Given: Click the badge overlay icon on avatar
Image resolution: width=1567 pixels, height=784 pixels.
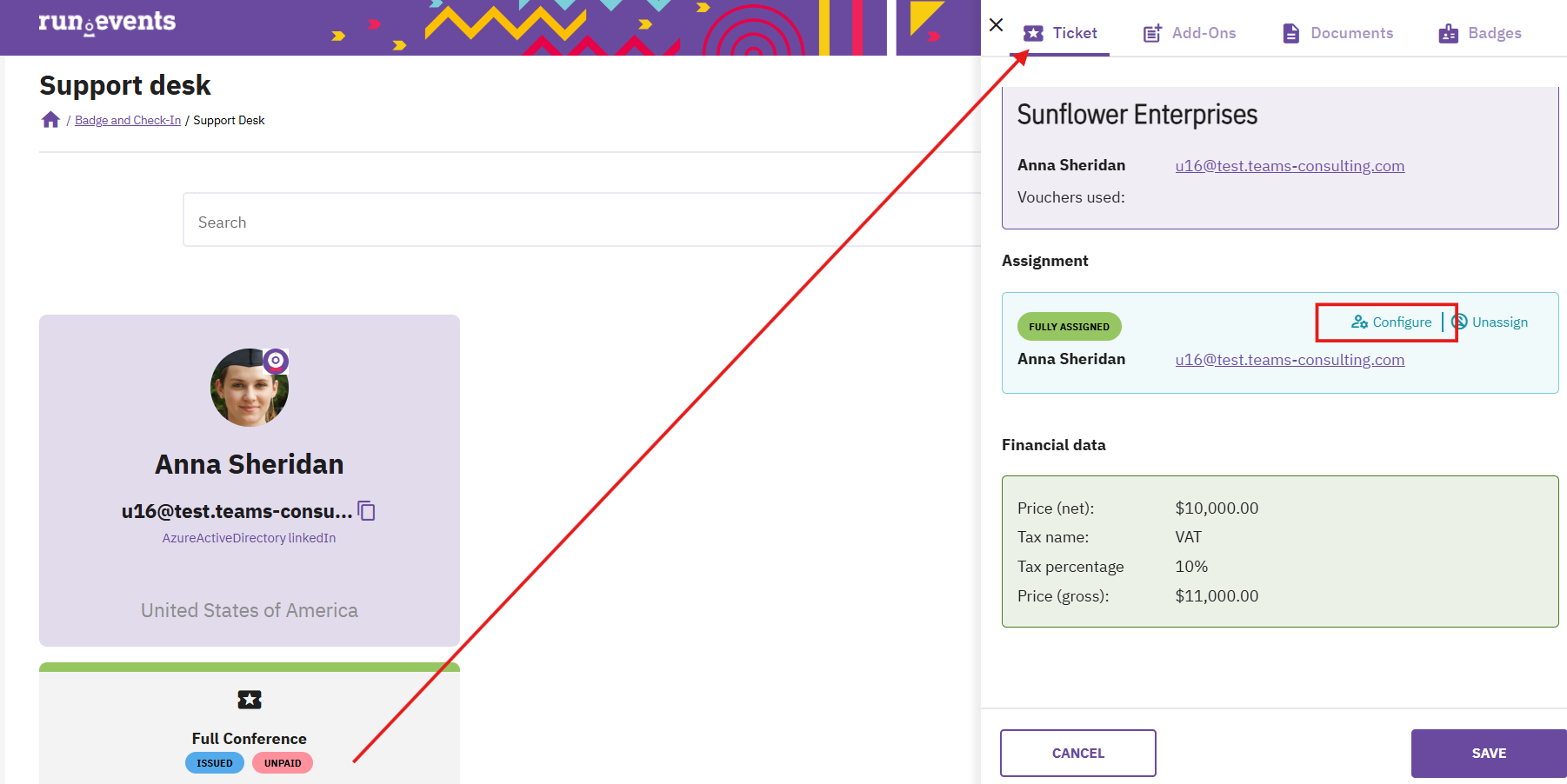Looking at the screenshot, I should tap(276, 361).
